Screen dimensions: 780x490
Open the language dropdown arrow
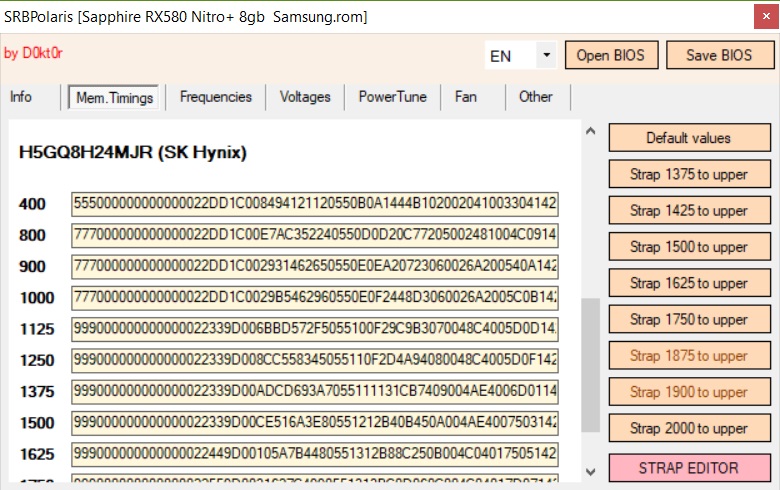click(546, 55)
